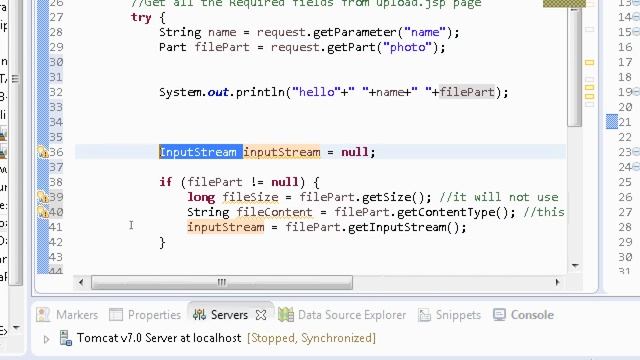Click the Snippets tab icon
The height and width of the screenshot is (360, 640).
424,315
